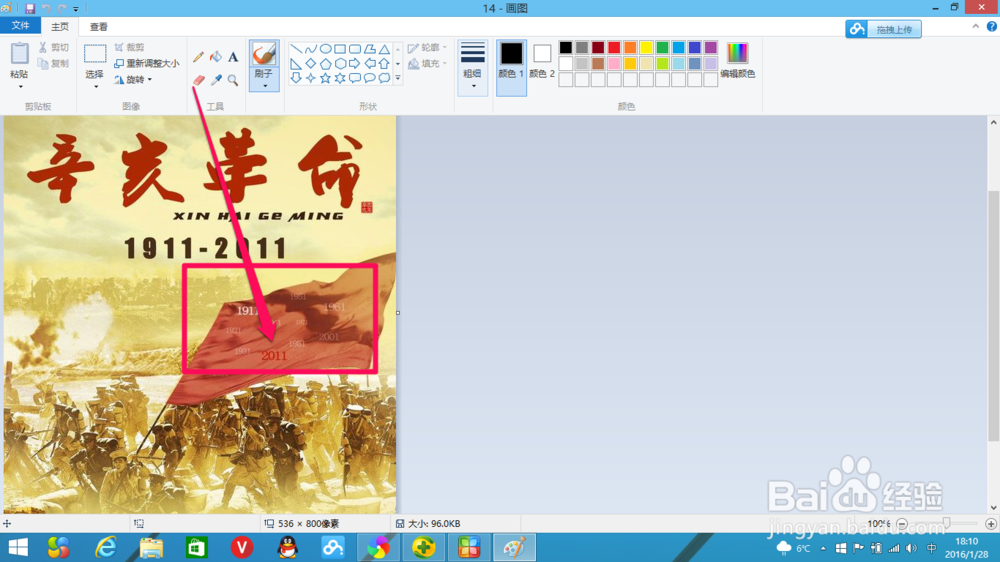Screen dimensions: 1000x562
Task: Open the 文件 file menu
Action: click(x=20, y=26)
